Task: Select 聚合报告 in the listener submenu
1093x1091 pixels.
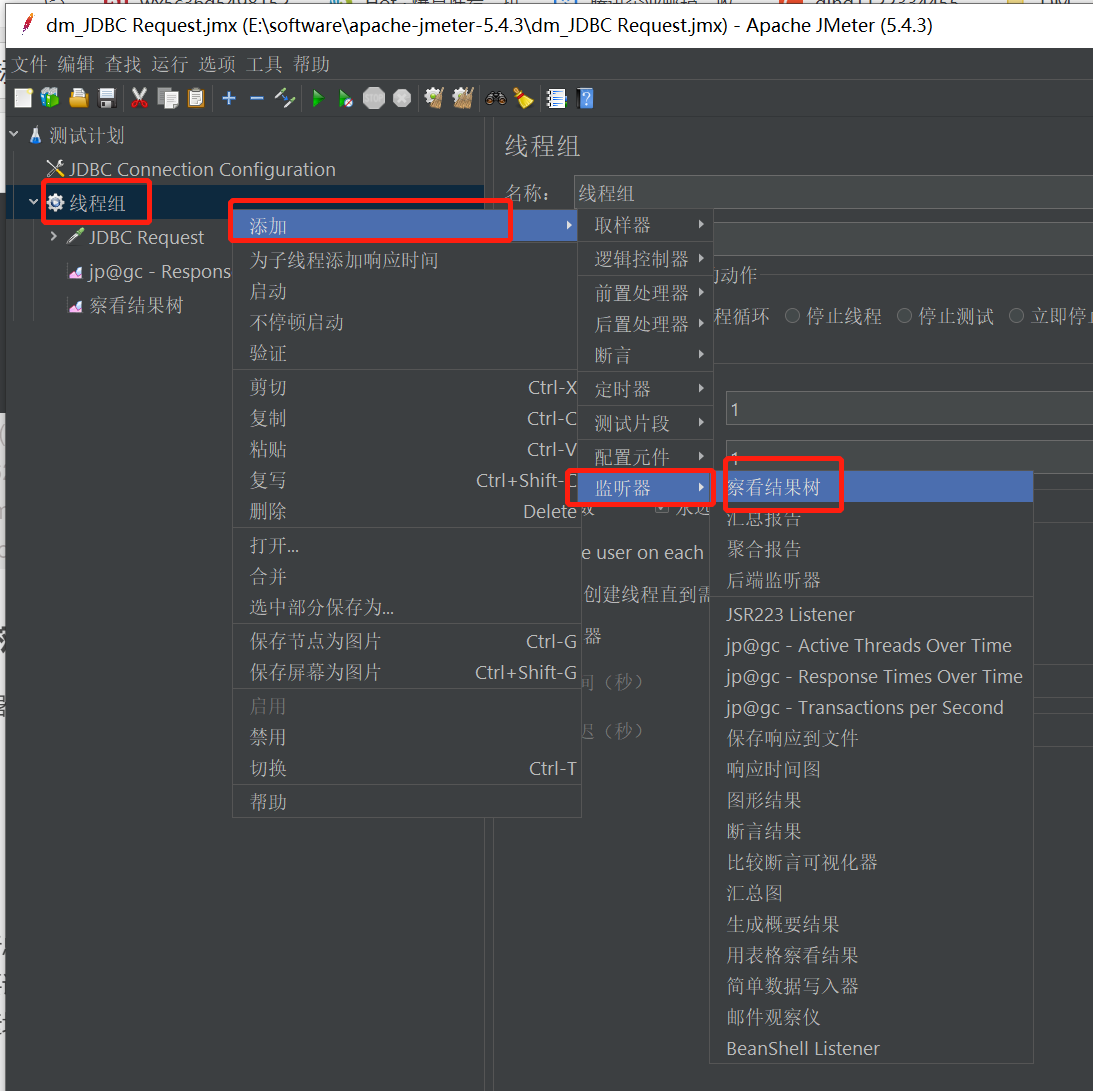Action: coord(871,549)
